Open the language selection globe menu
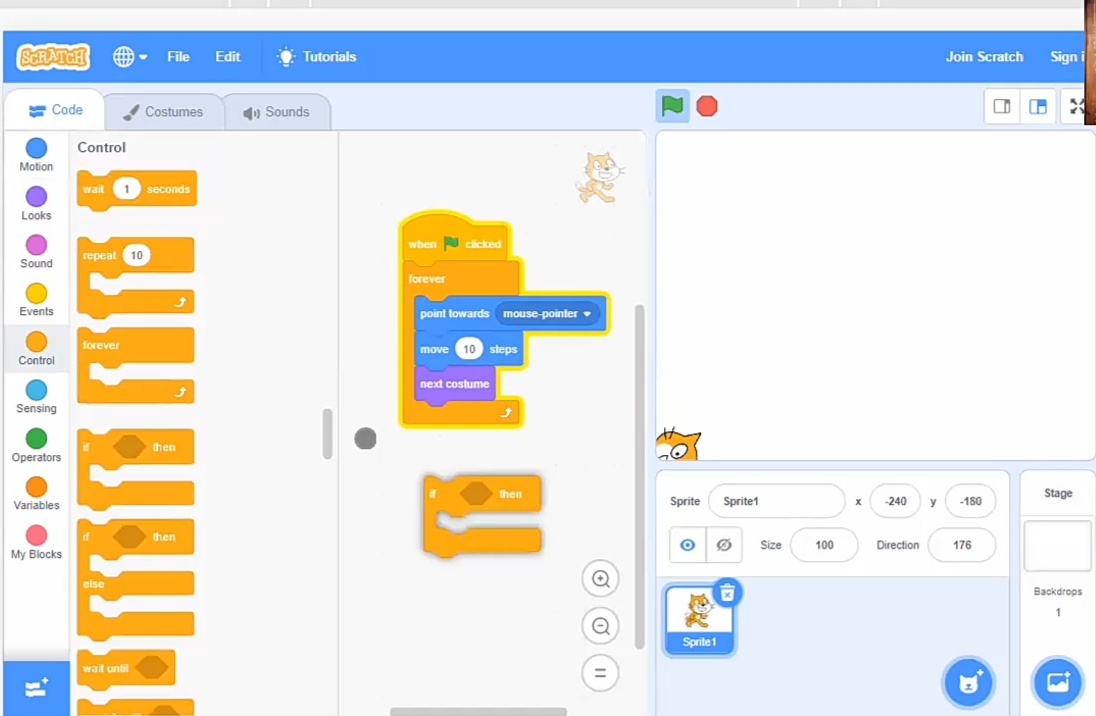Viewport: 1096px width, 716px height. click(x=125, y=57)
